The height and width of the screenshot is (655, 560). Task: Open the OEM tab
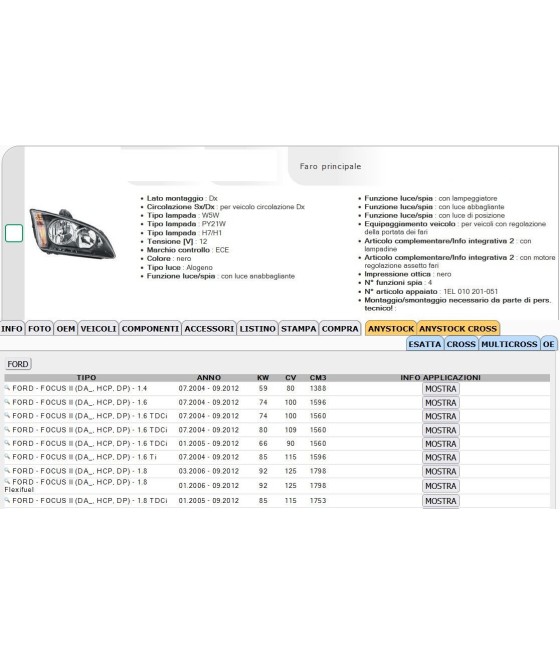coord(66,329)
